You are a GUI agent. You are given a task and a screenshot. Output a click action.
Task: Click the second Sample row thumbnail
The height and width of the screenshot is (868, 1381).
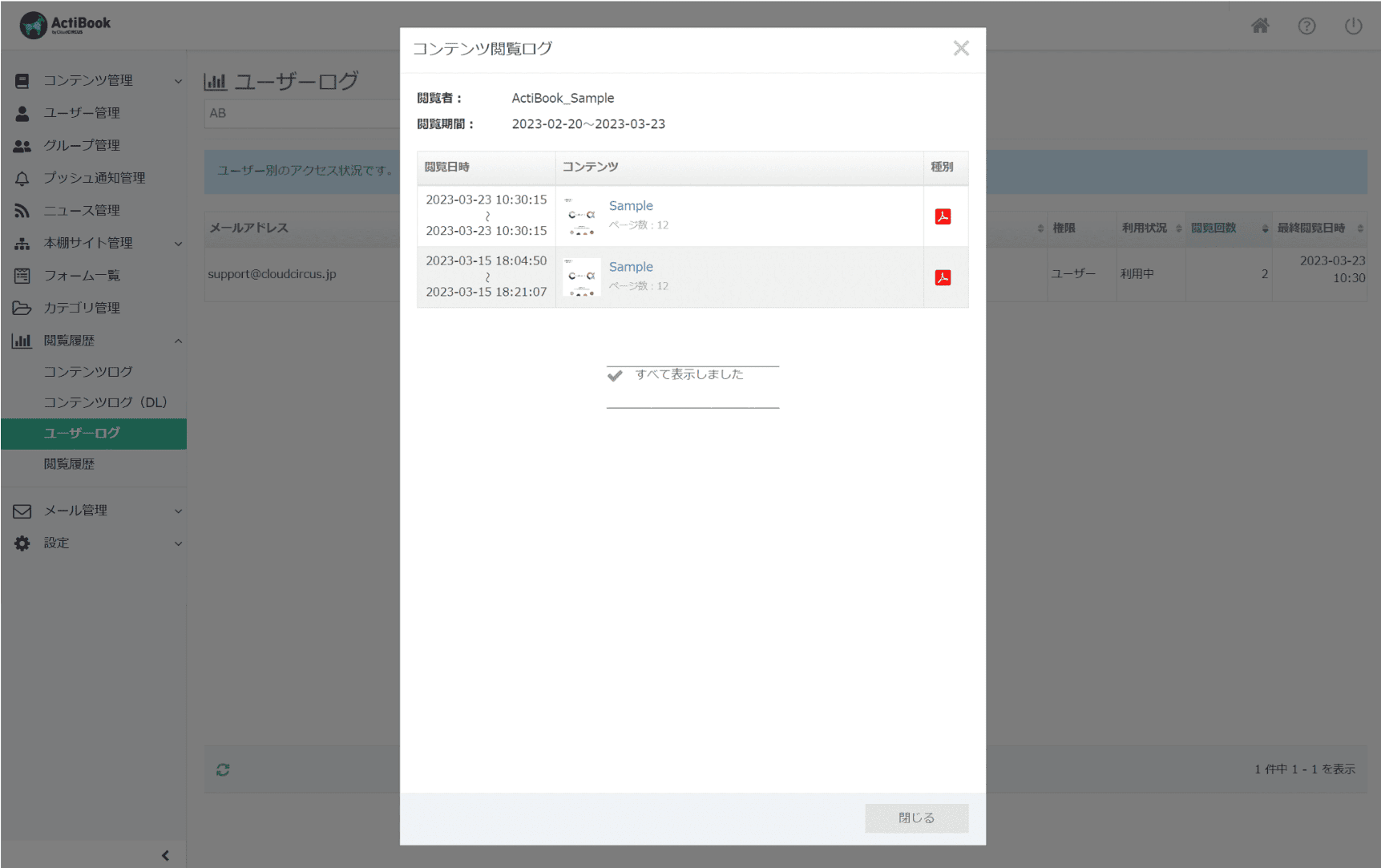pos(581,277)
